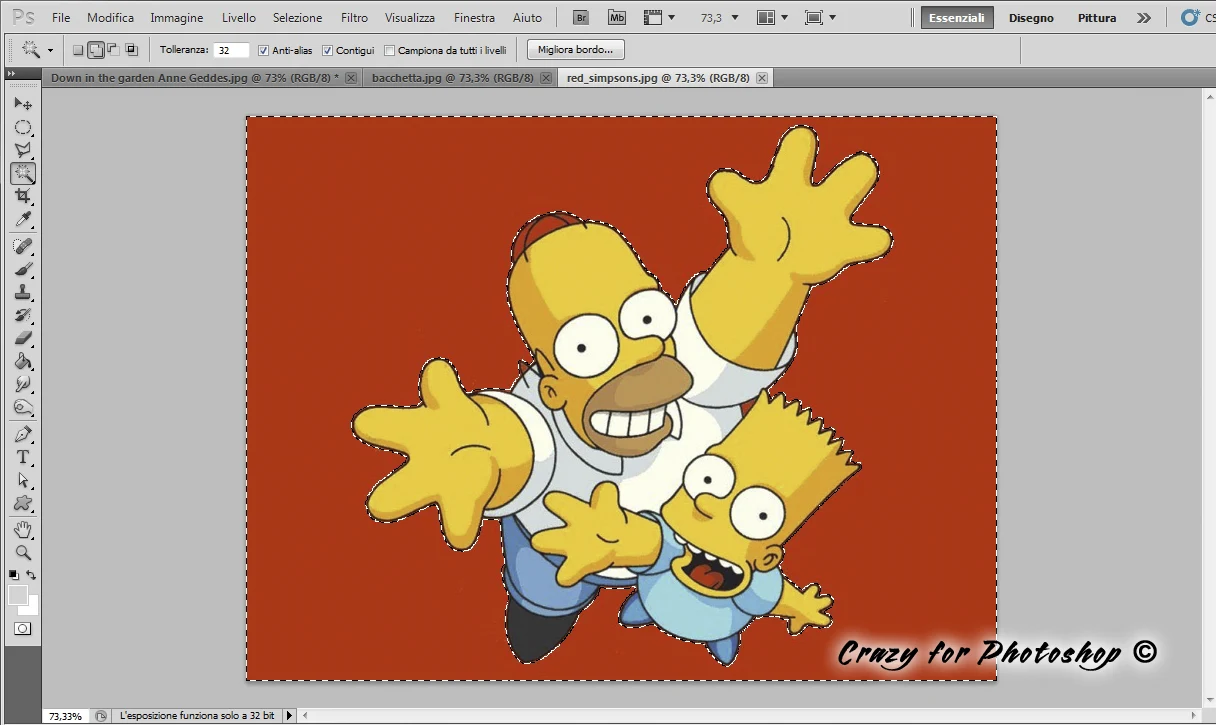The width and height of the screenshot is (1216, 725).
Task: Select the Custom Shape tool
Action: [x=22, y=503]
